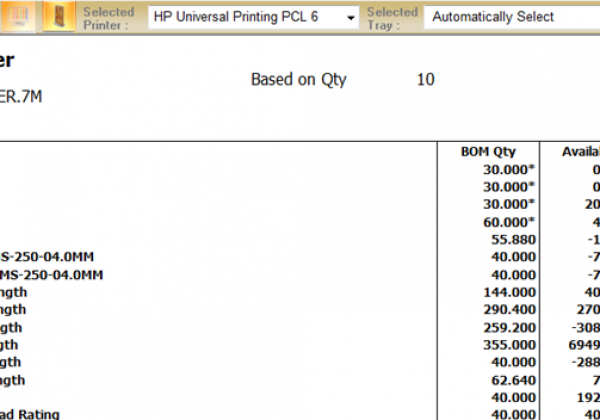
Task: Select the BOM Qty value 290.400
Action: click(x=510, y=309)
